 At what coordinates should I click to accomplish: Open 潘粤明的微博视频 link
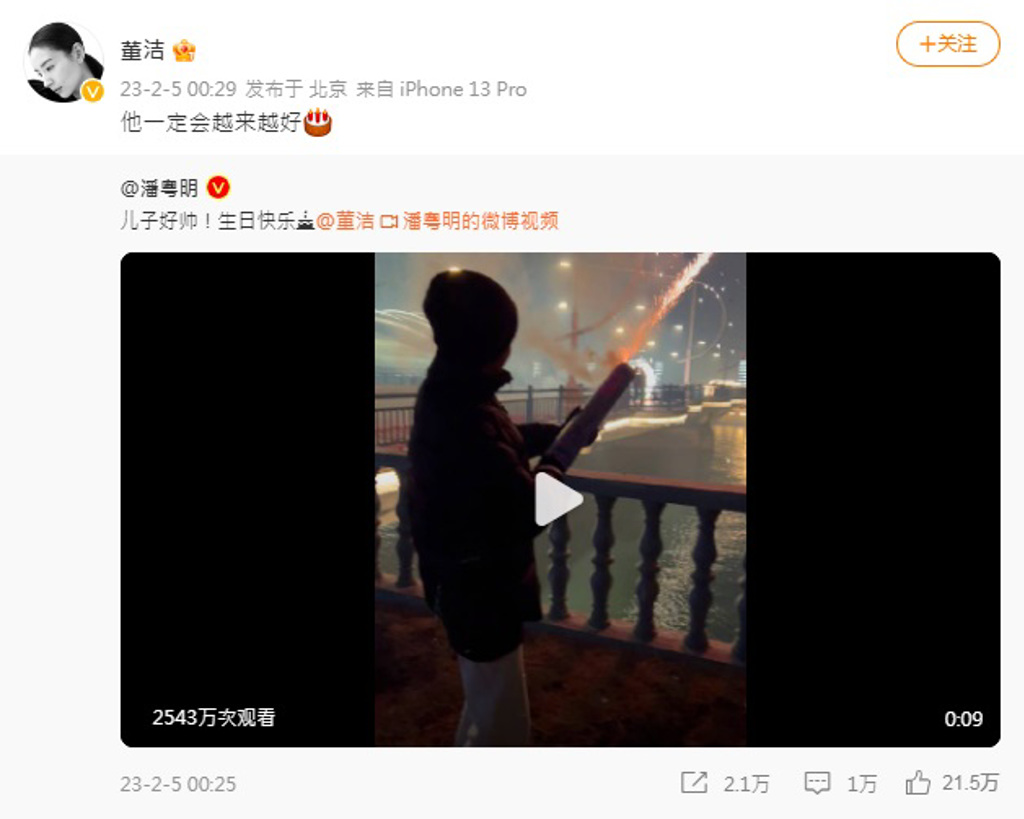coord(480,221)
